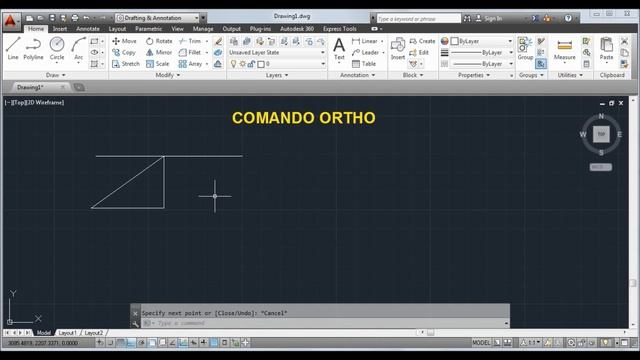Open the Layout1 tab

point(67,333)
